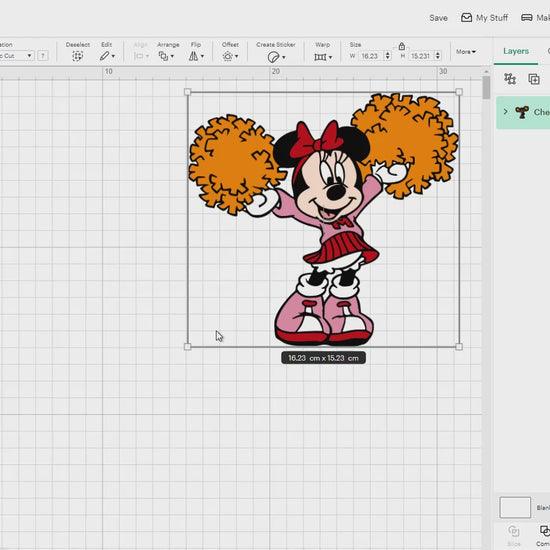Click the operation help question mark
The width and height of the screenshot is (550, 550).
click(x=43, y=56)
